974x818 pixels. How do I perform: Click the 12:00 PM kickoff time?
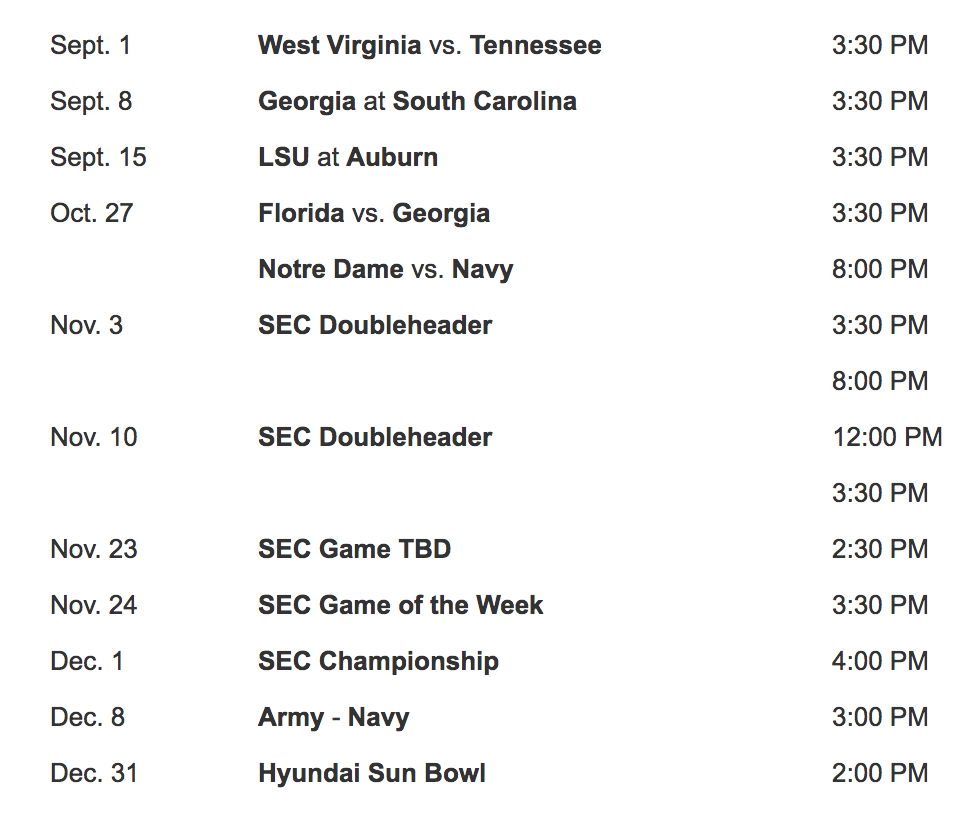[888, 437]
